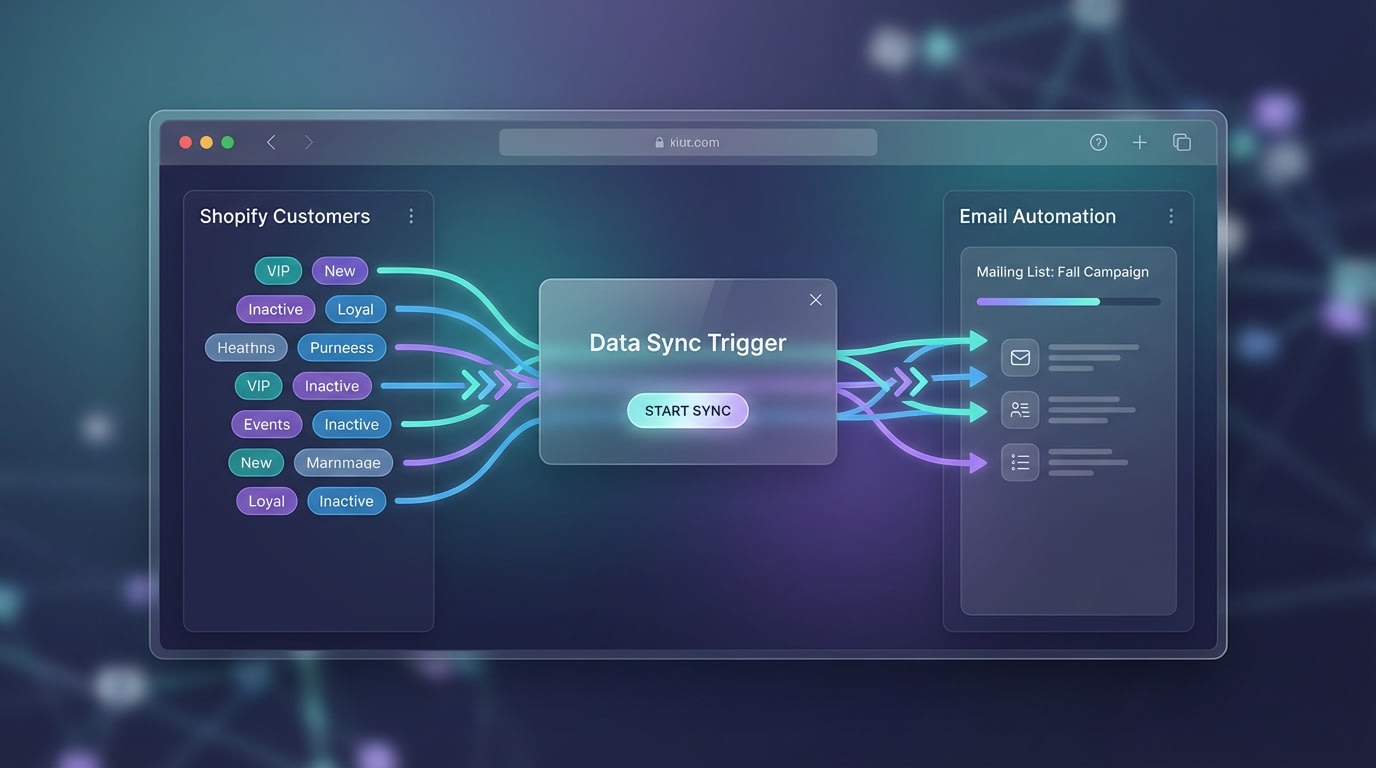
Task: Click the forward navigation chevron
Action: click(309, 141)
